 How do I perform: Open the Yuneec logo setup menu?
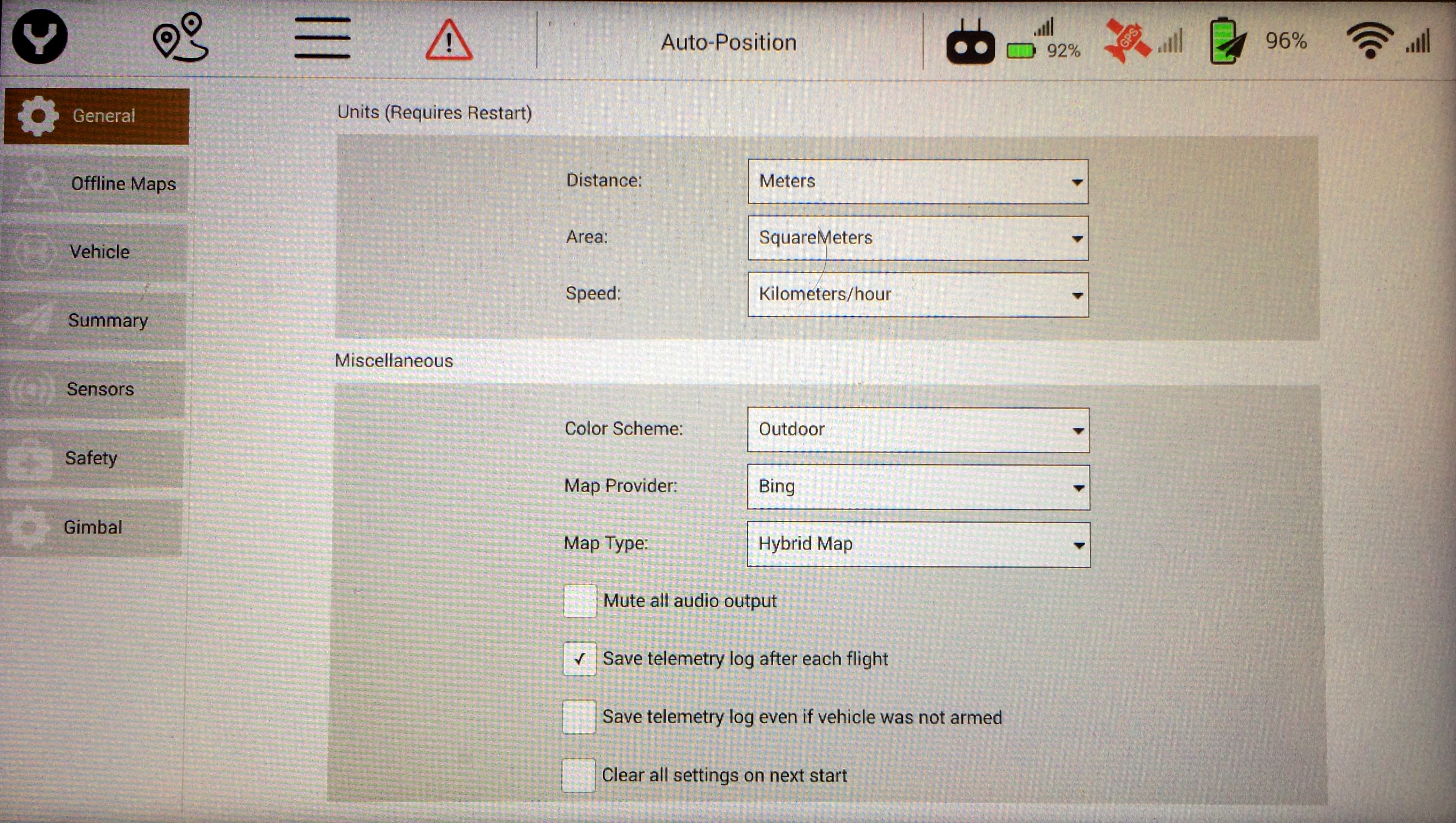(x=40, y=37)
